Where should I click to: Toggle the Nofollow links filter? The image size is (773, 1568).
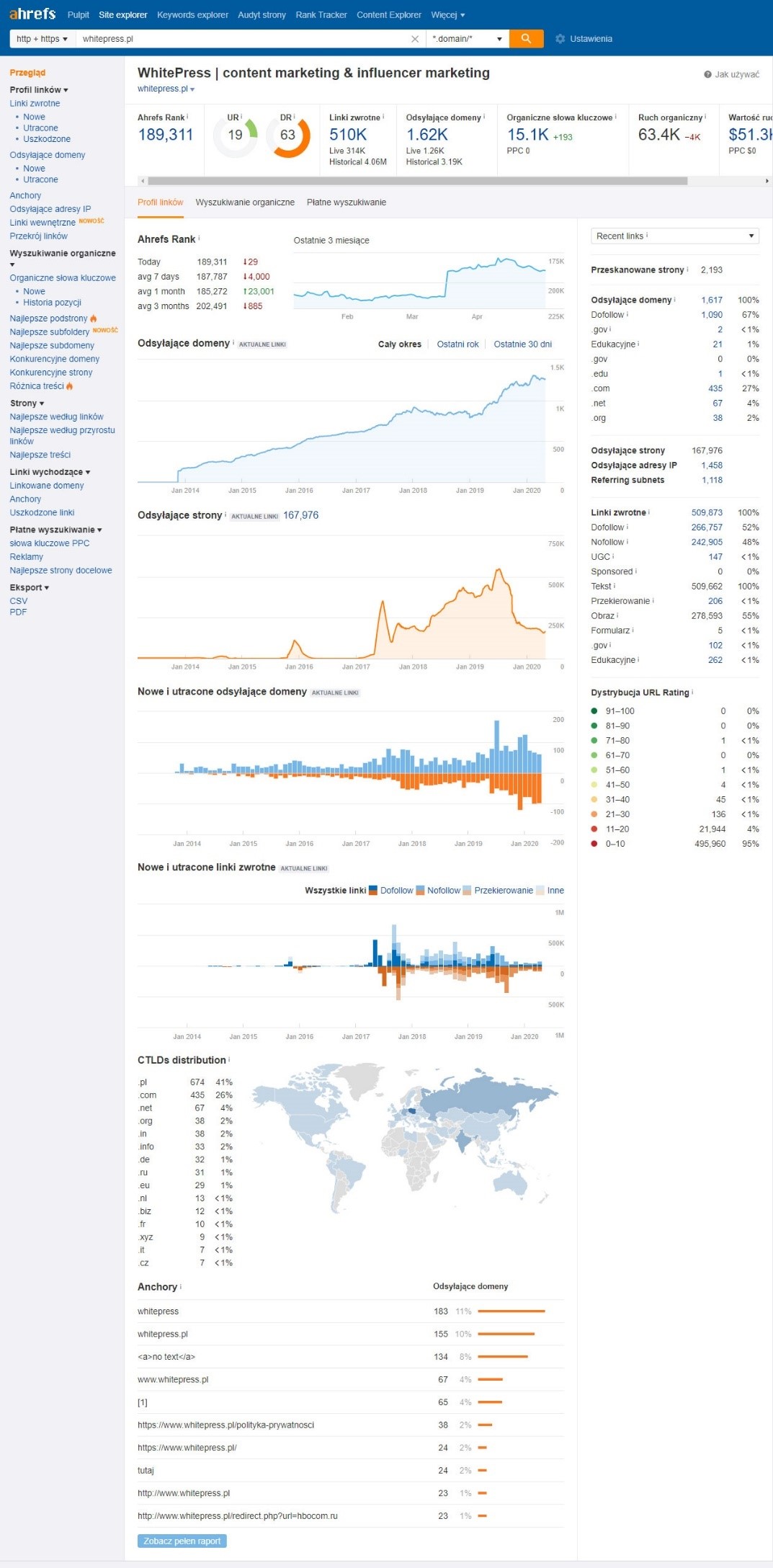tap(444, 891)
